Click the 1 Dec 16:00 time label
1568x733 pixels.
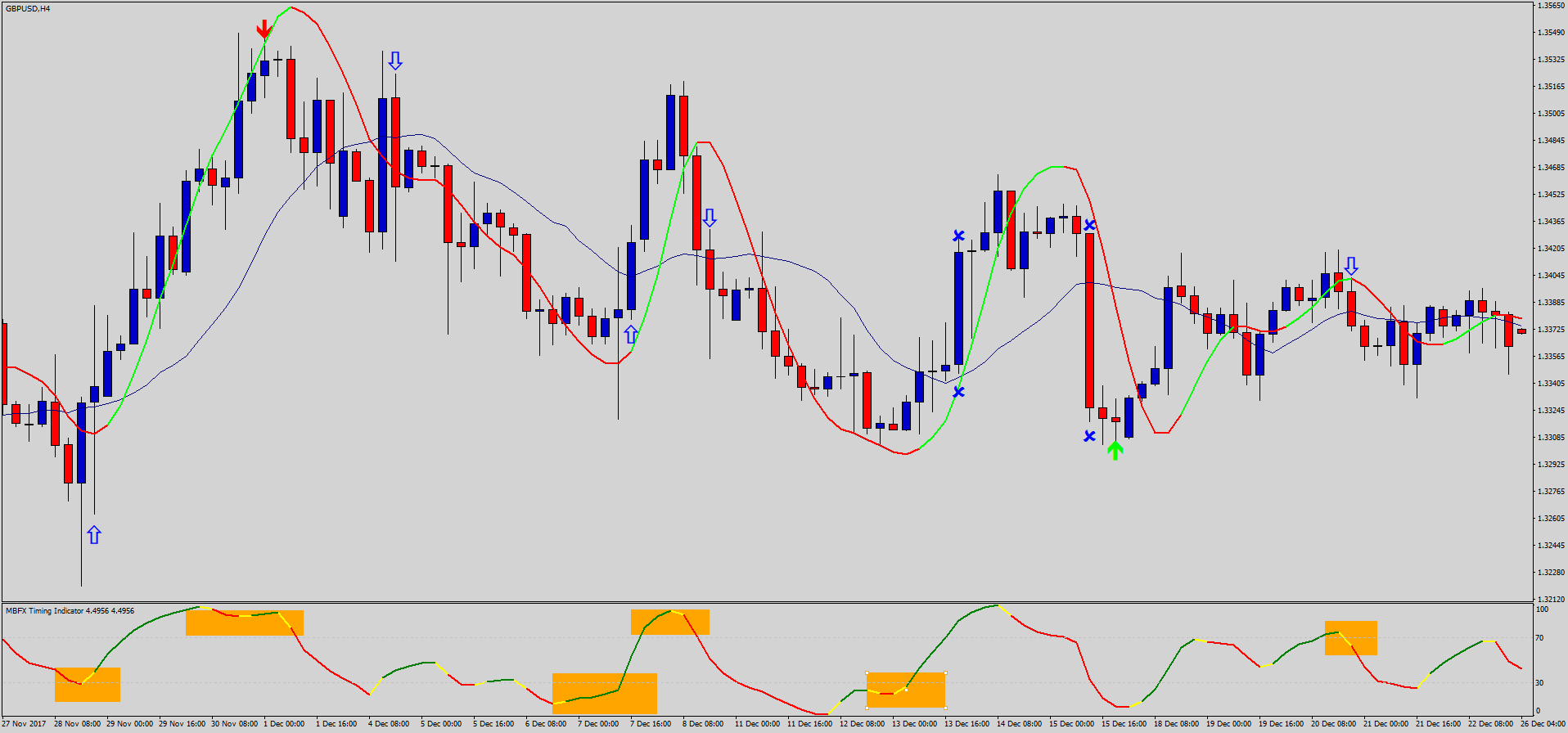pyautogui.click(x=336, y=724)
